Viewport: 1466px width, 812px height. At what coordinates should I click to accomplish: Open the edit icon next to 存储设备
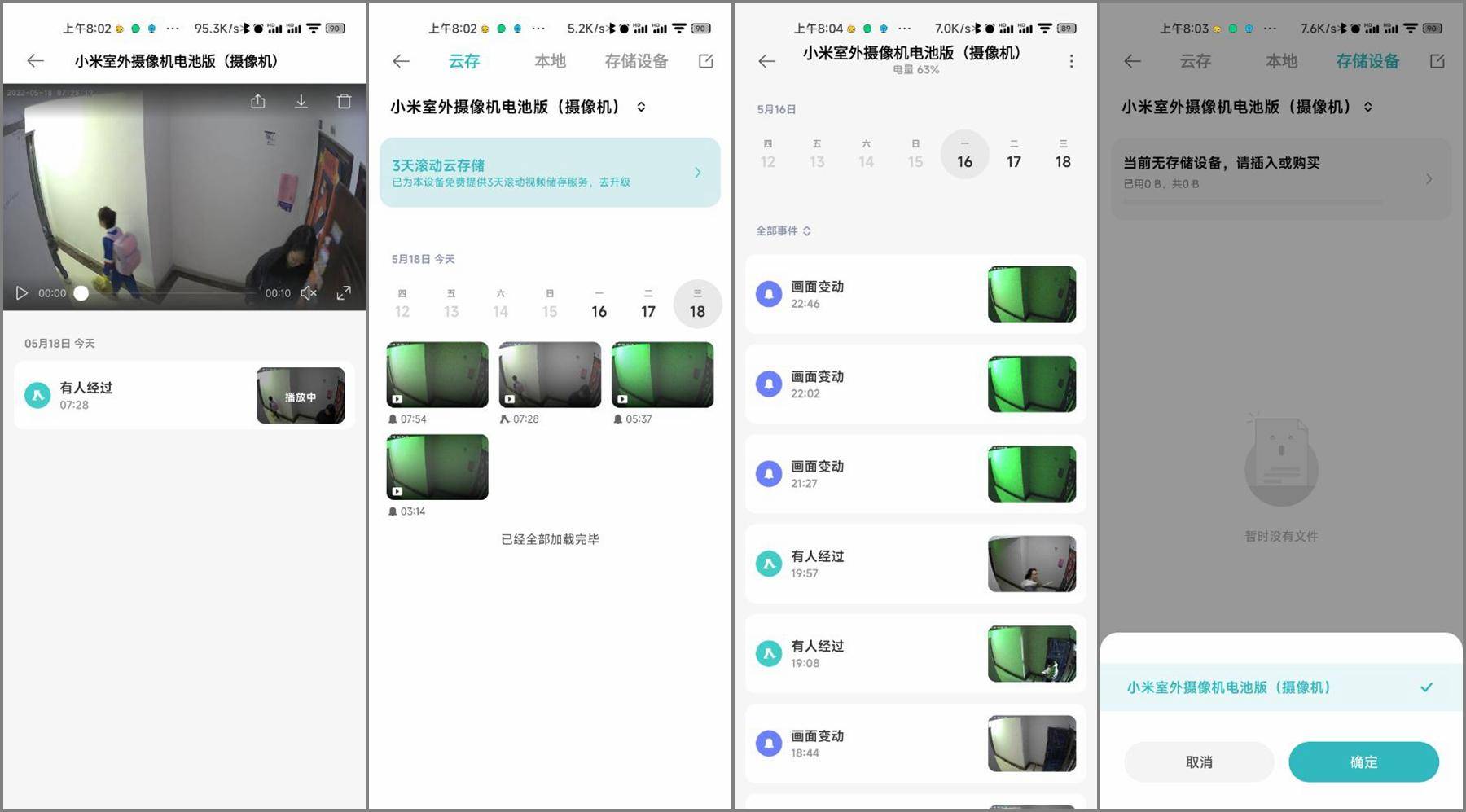pyautogui.click(x=706, y=61)
